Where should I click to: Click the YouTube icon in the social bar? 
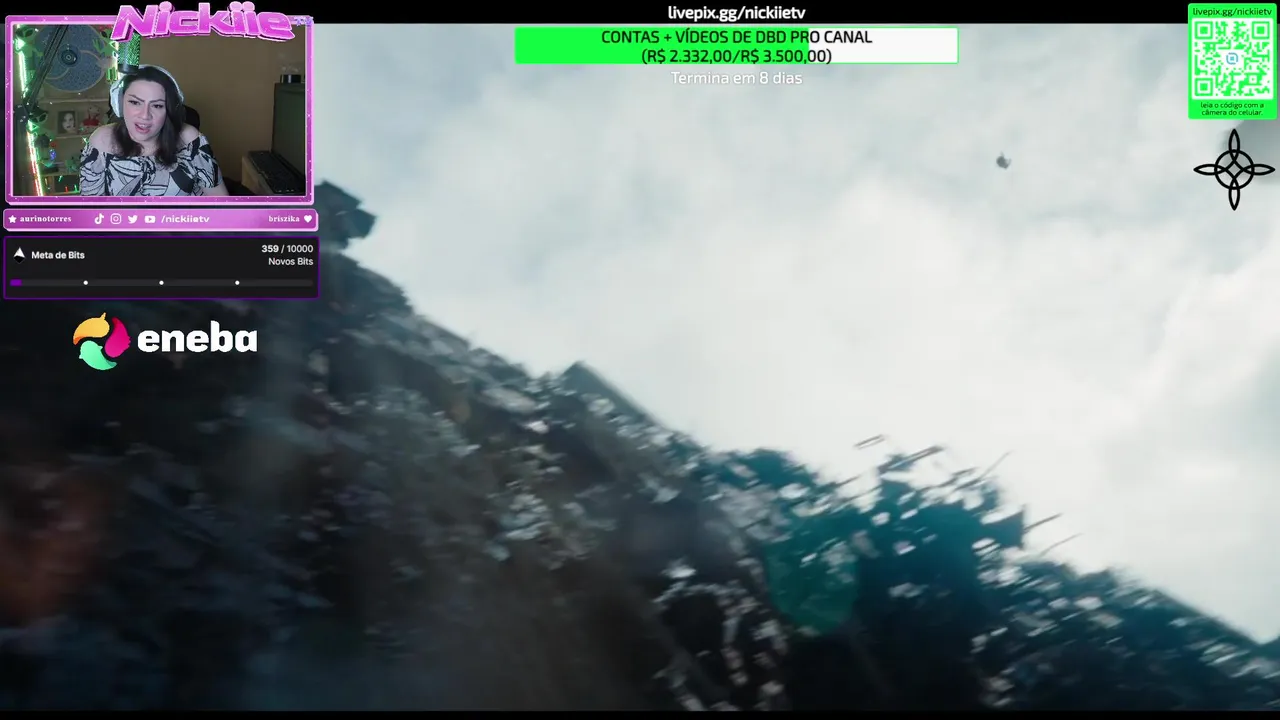pos(149,219)
